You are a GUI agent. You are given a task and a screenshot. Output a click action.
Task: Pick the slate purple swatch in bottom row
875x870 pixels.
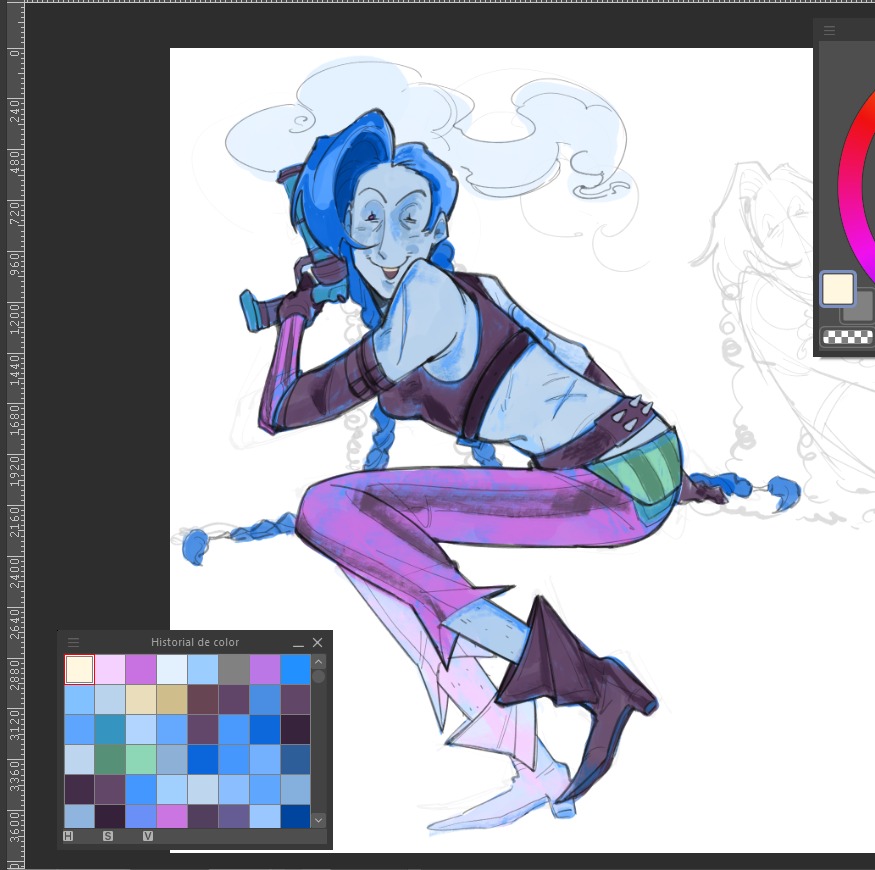coord(234,816)
